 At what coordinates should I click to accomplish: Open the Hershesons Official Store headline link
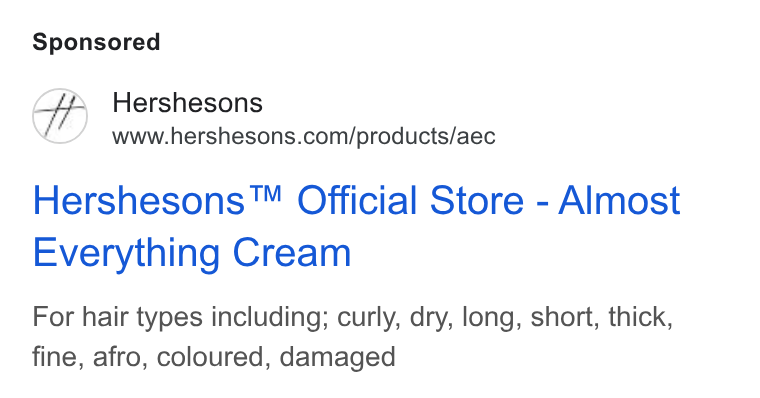(356, 226)
